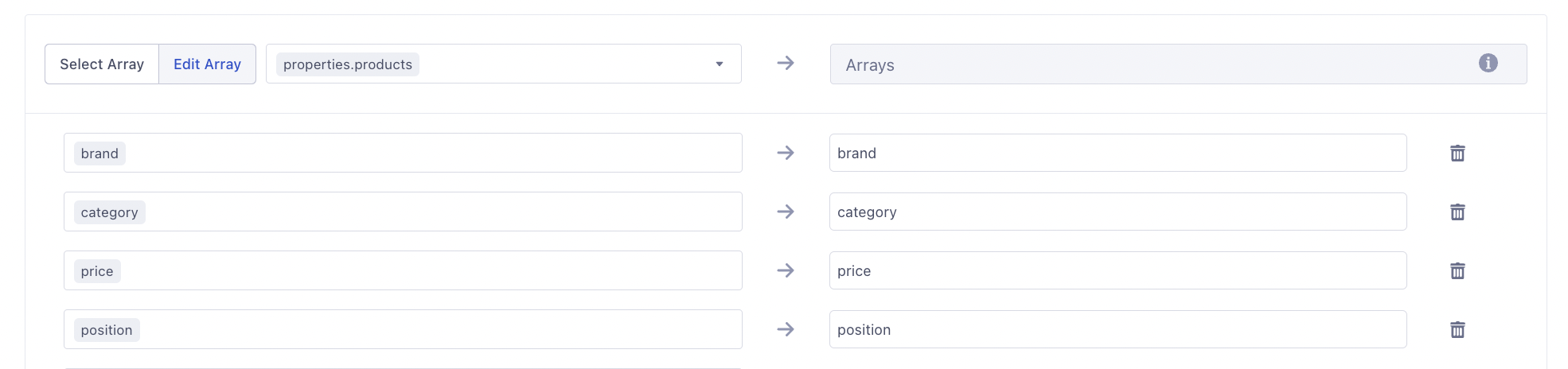This screenshot has height=369, width=1568.
Task: Edit the position destination text field
Action: tap(1117, 329)
